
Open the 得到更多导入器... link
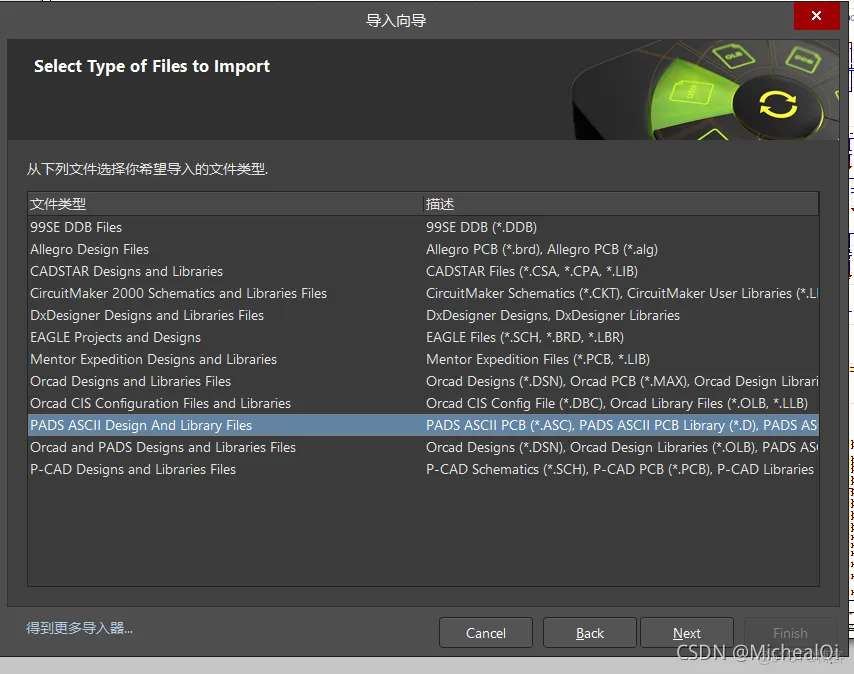80,628
